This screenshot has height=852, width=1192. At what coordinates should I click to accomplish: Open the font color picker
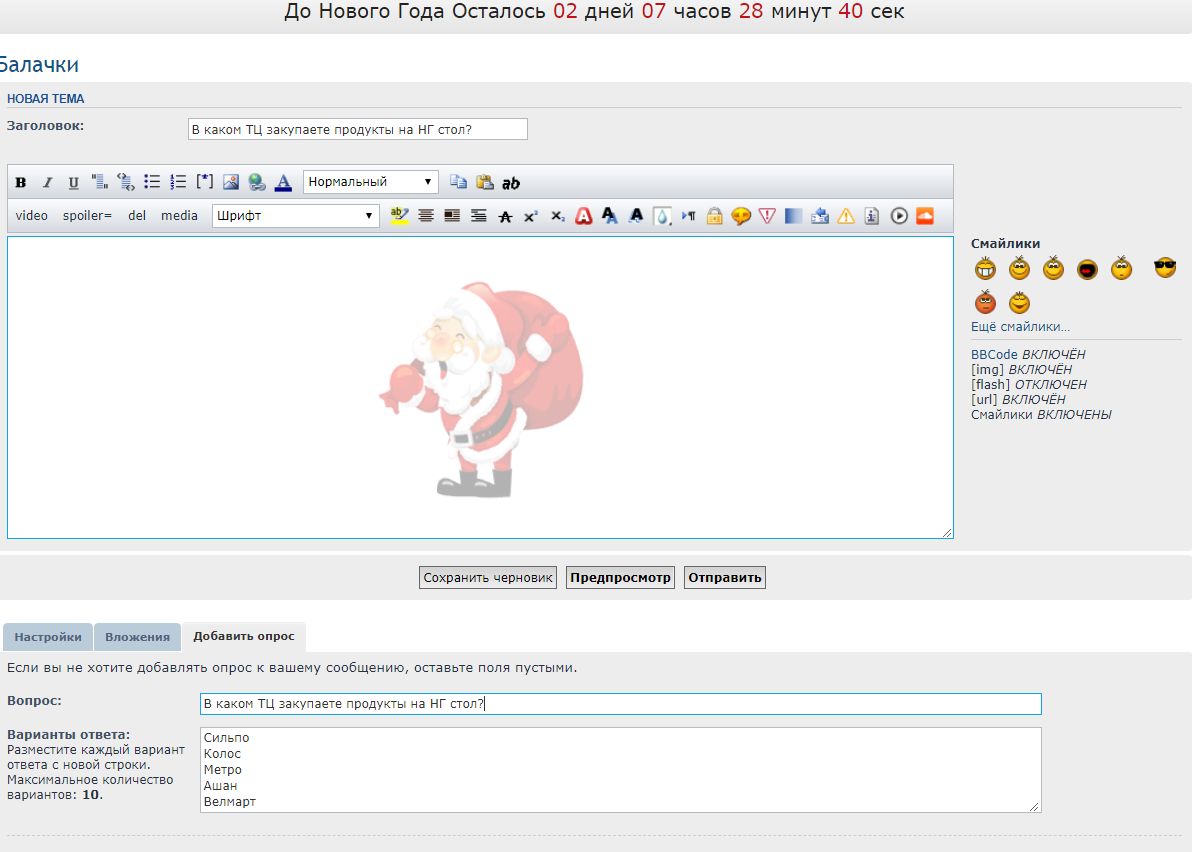283,182
